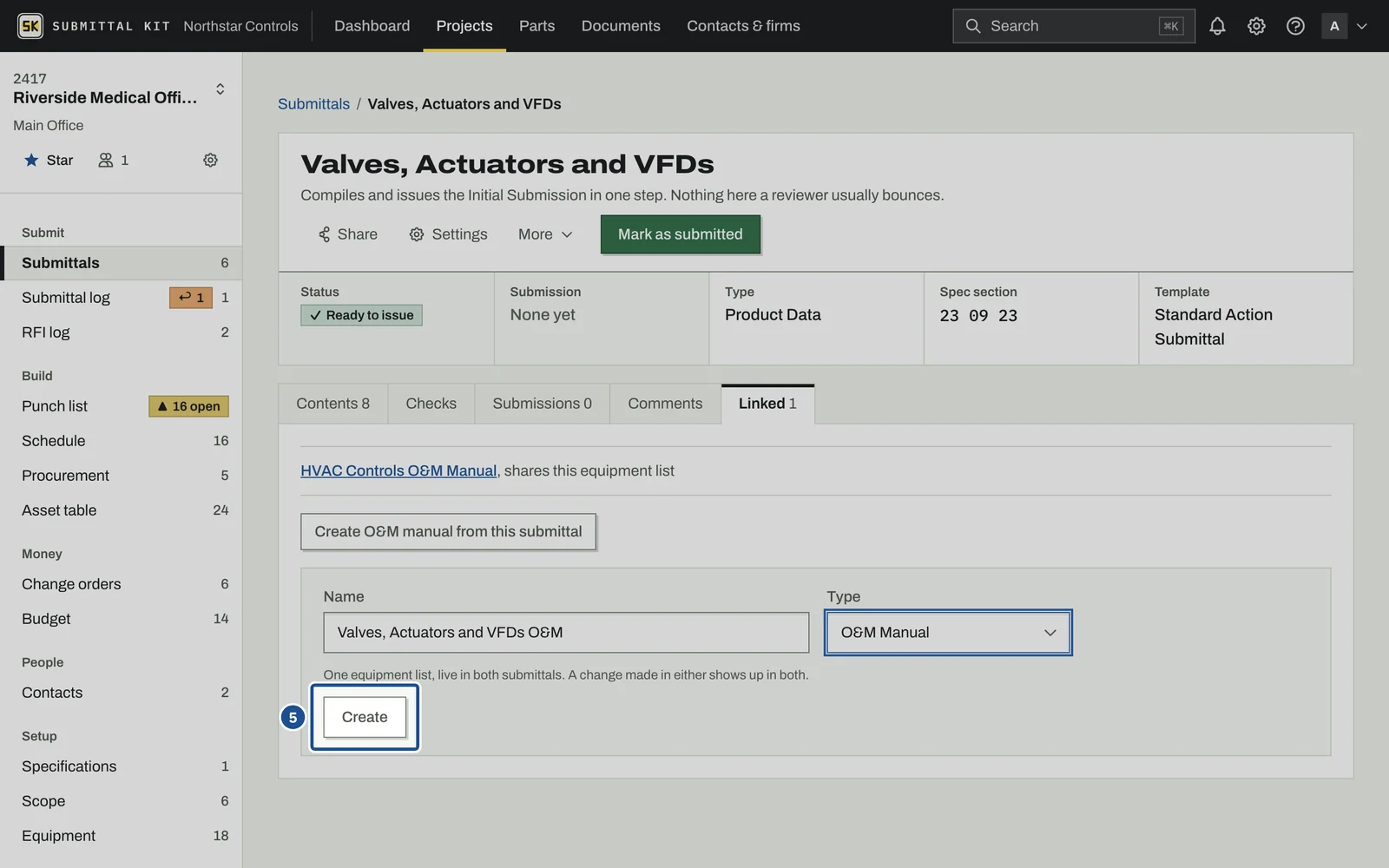Click Mark as submitted
The width and height of the screenshot is (1389, 868).
(681, 234)
